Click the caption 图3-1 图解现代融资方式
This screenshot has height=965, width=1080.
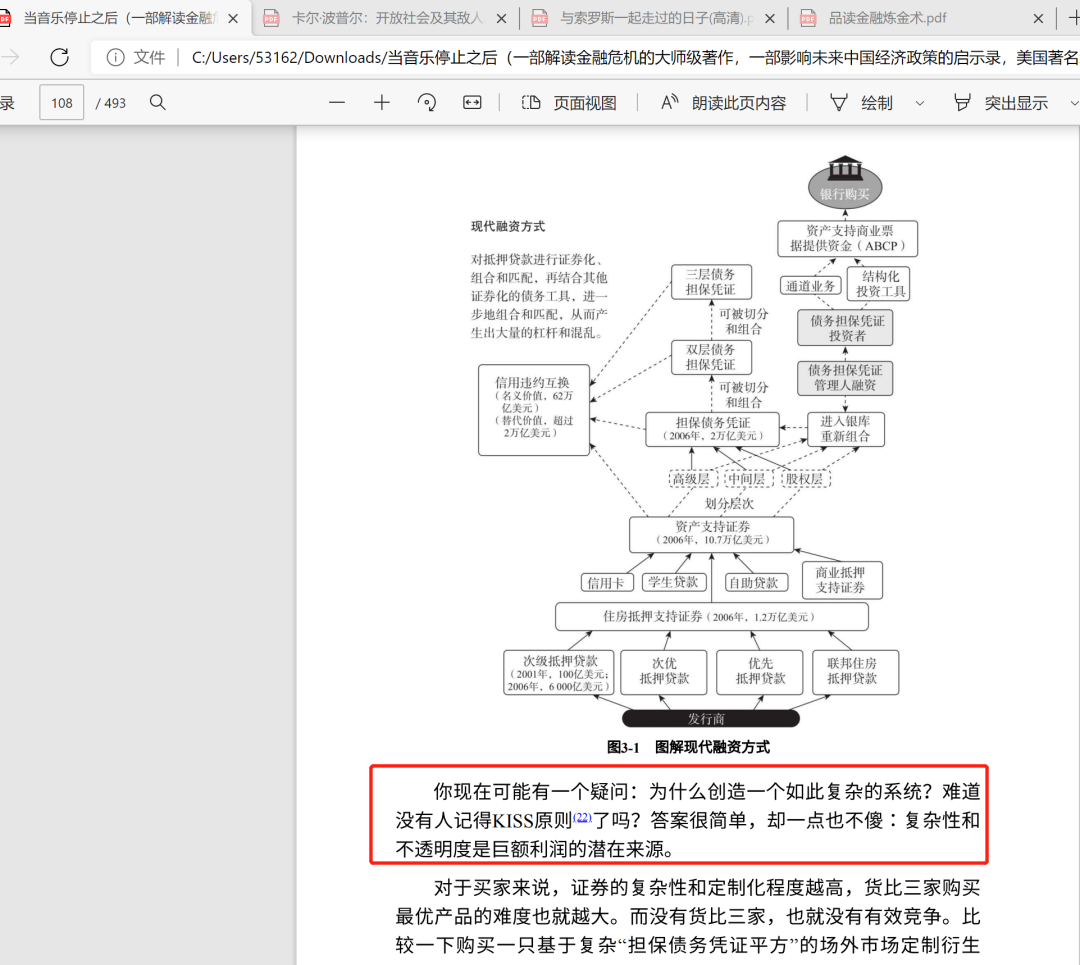point(688,747)
